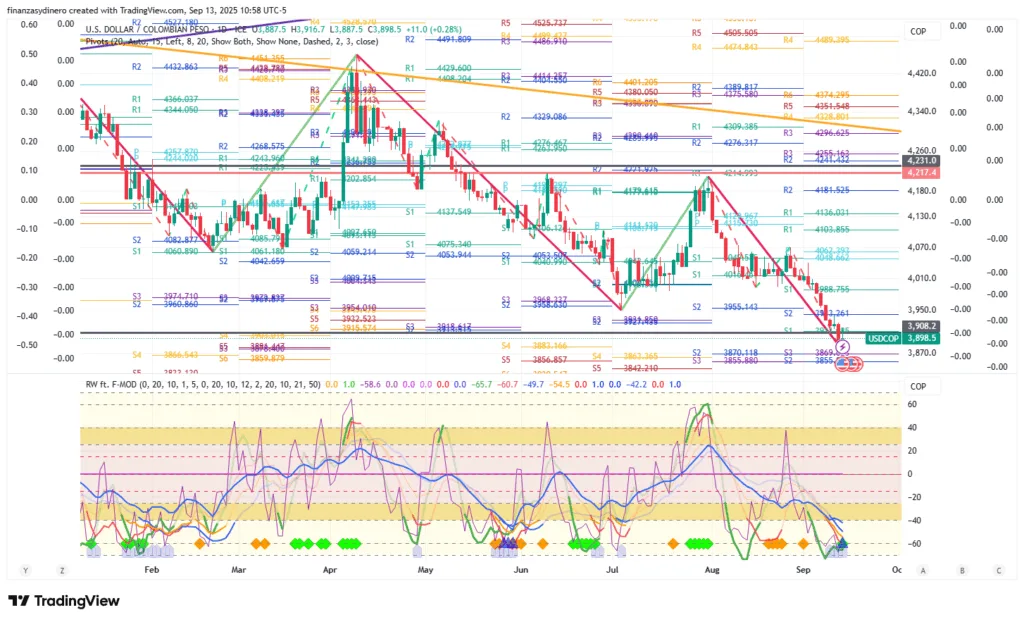Click the Apr label on time axis
1024x622 pixels.
click(330, 570)
